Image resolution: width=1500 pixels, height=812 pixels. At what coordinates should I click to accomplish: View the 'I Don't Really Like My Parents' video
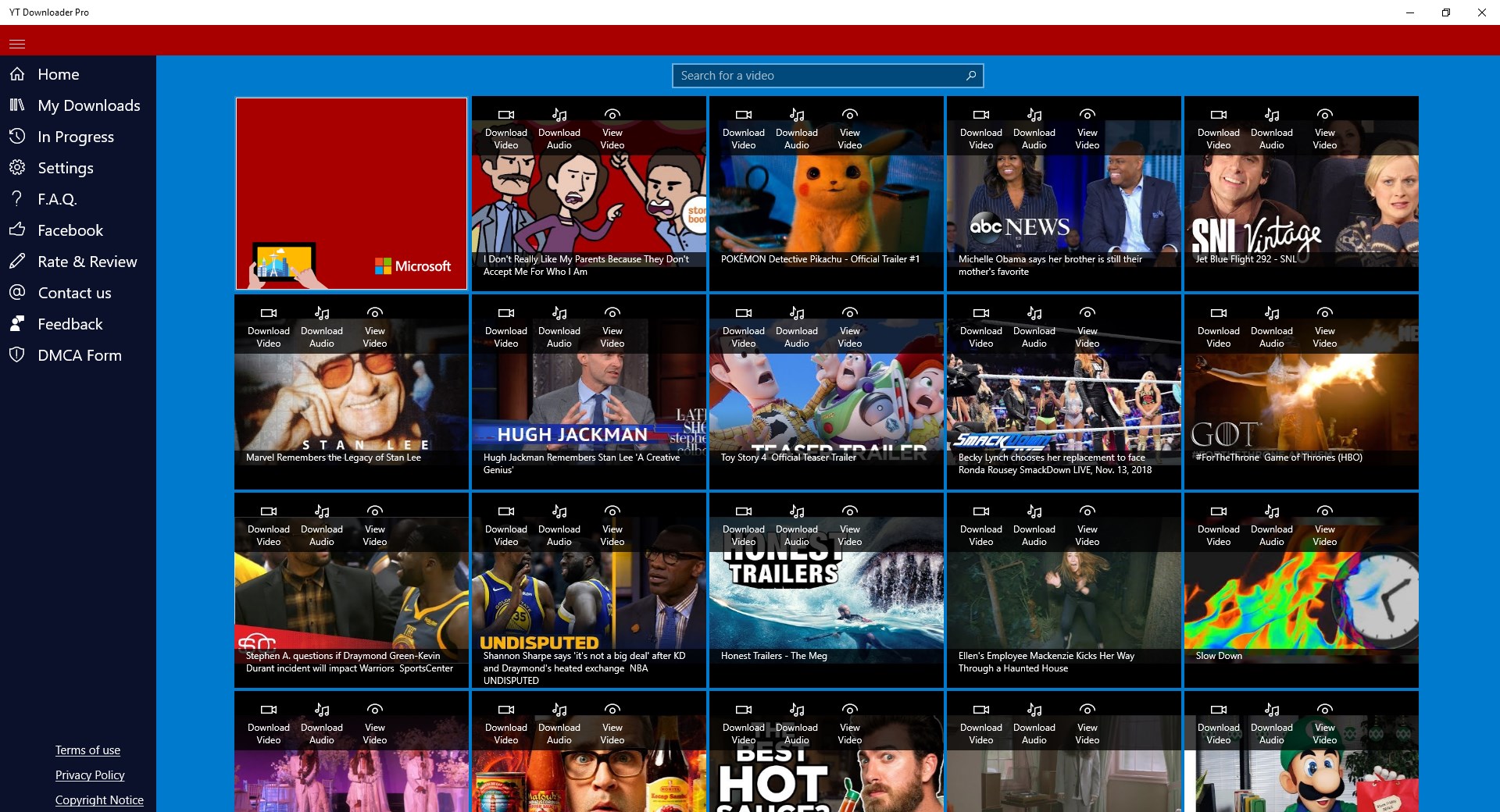tap(612, 130)
